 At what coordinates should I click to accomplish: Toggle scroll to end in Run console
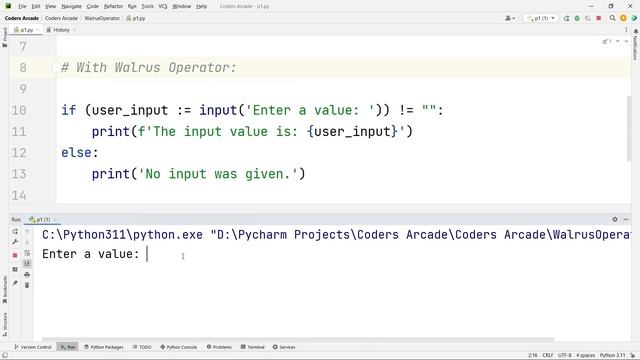pyautogui.click(x=27, y=264)
